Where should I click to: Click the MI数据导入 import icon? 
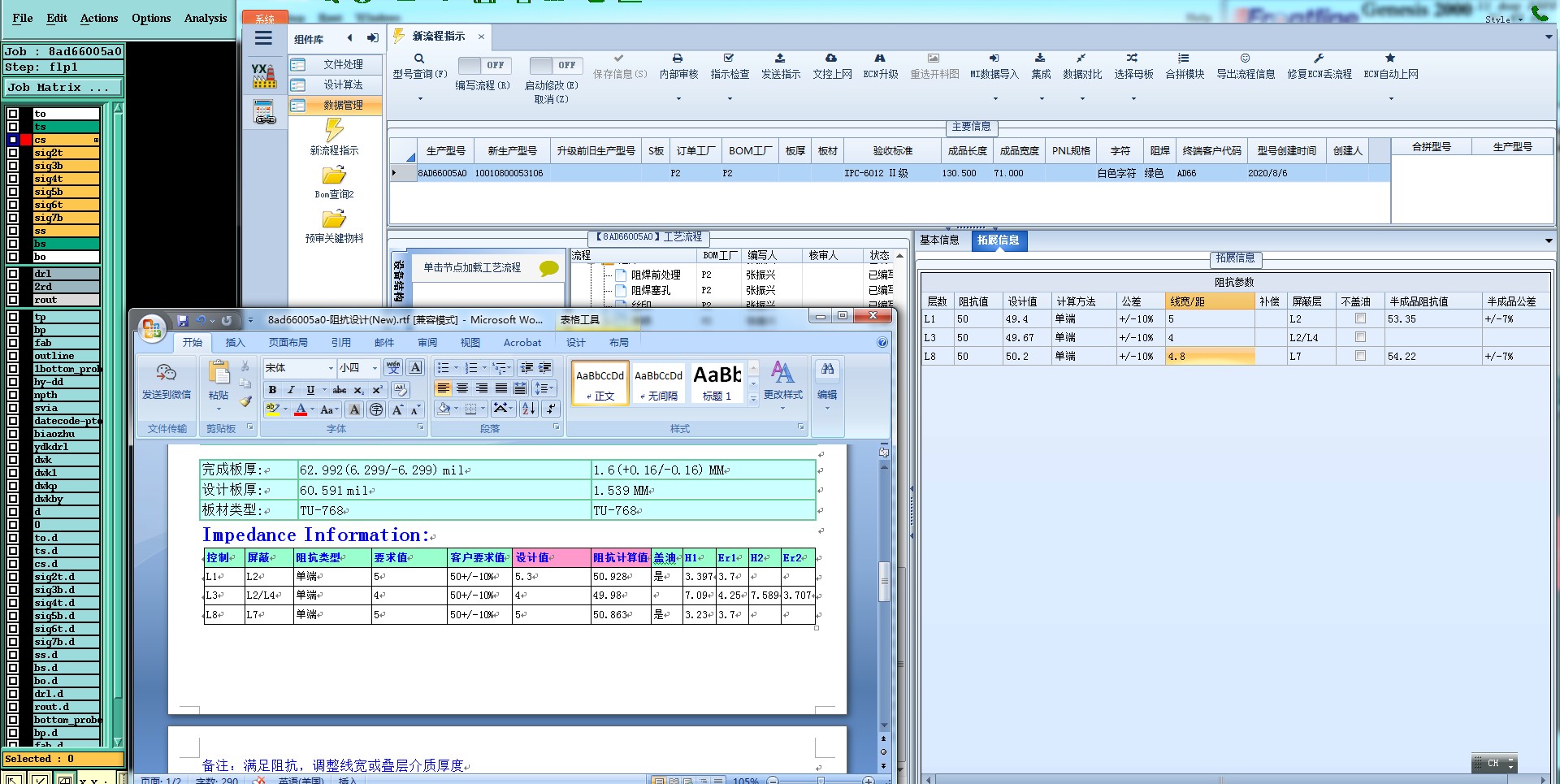(x=994, y=58)
